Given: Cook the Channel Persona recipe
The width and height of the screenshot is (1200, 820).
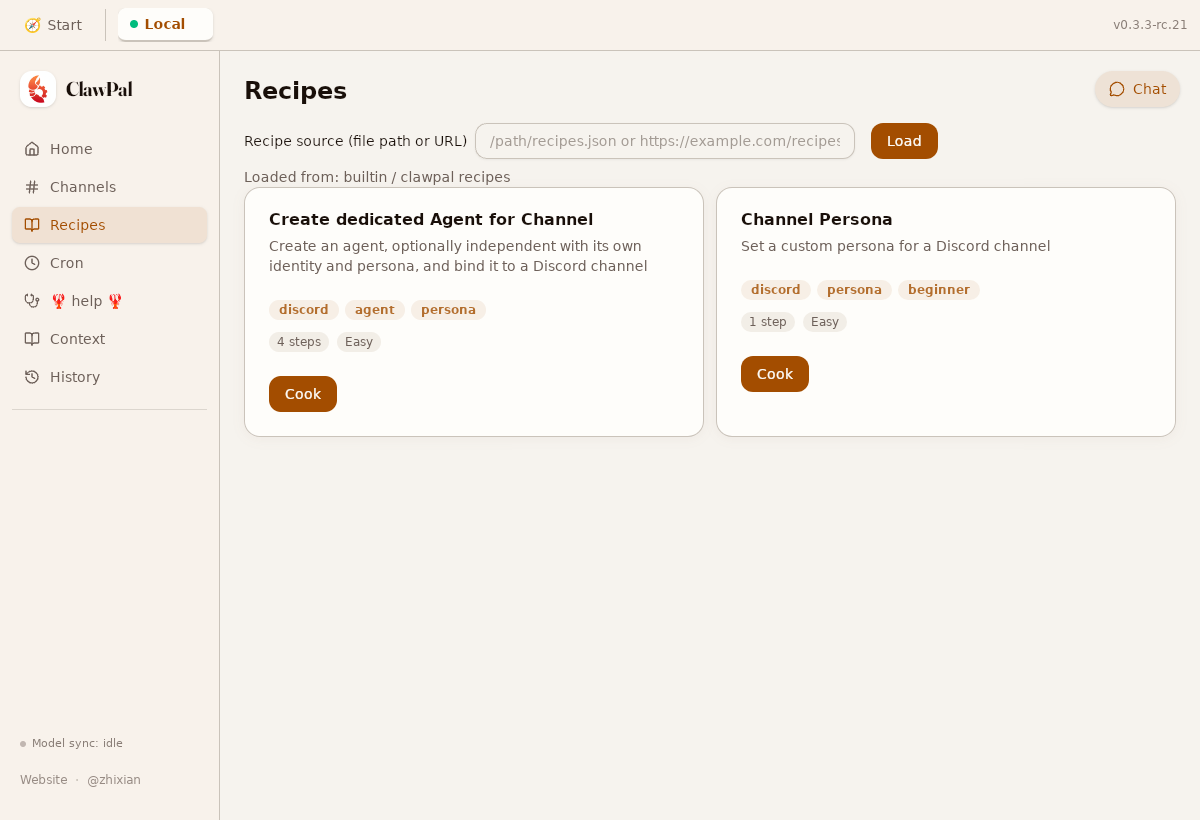Looking at the screenshot, I should [774, 373].
